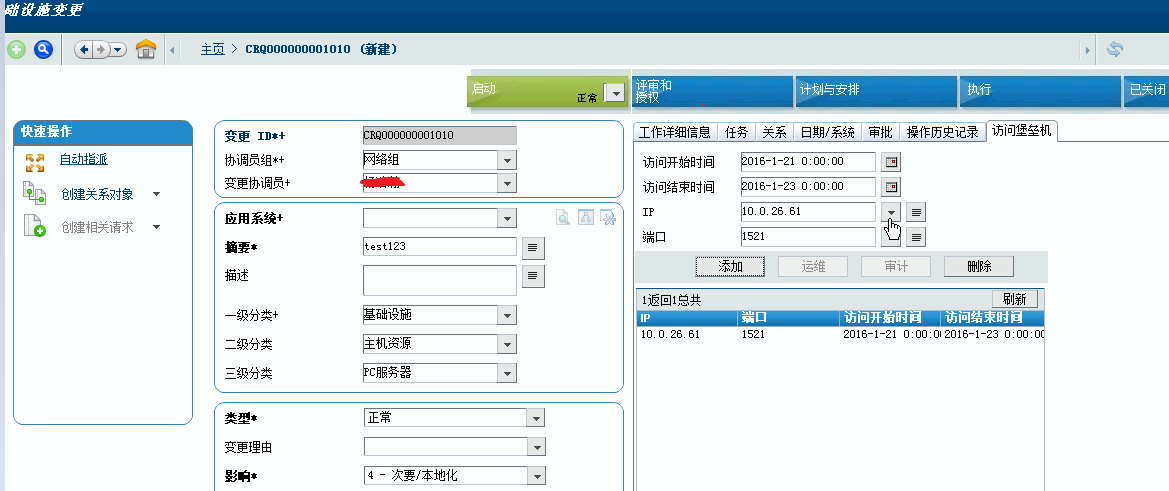Click the blue search magnifier icon
Viewport: 1169px width, 491px height.
click(x=43, y=49)
